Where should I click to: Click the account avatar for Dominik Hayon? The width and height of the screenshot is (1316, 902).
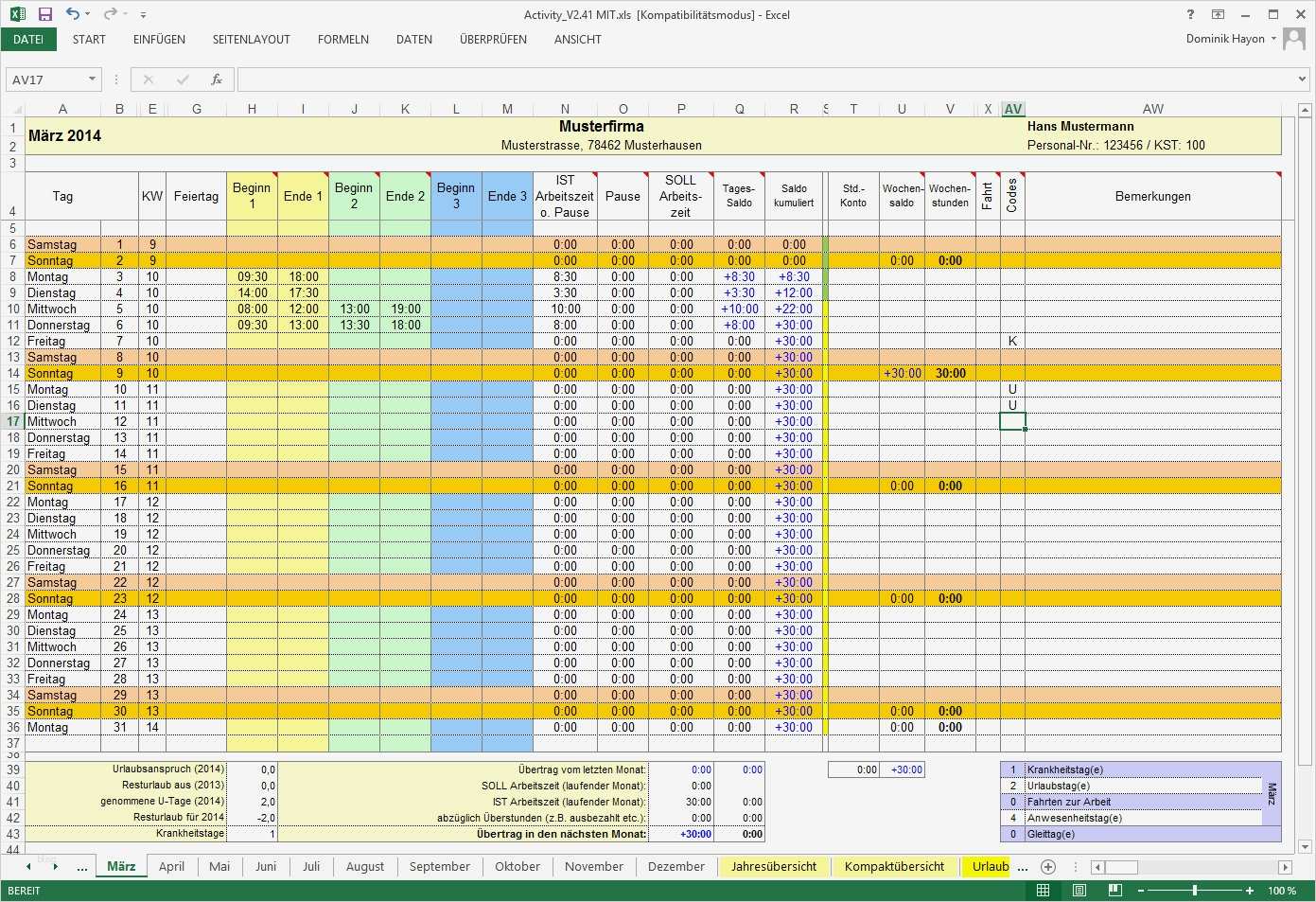point(1292,39)
